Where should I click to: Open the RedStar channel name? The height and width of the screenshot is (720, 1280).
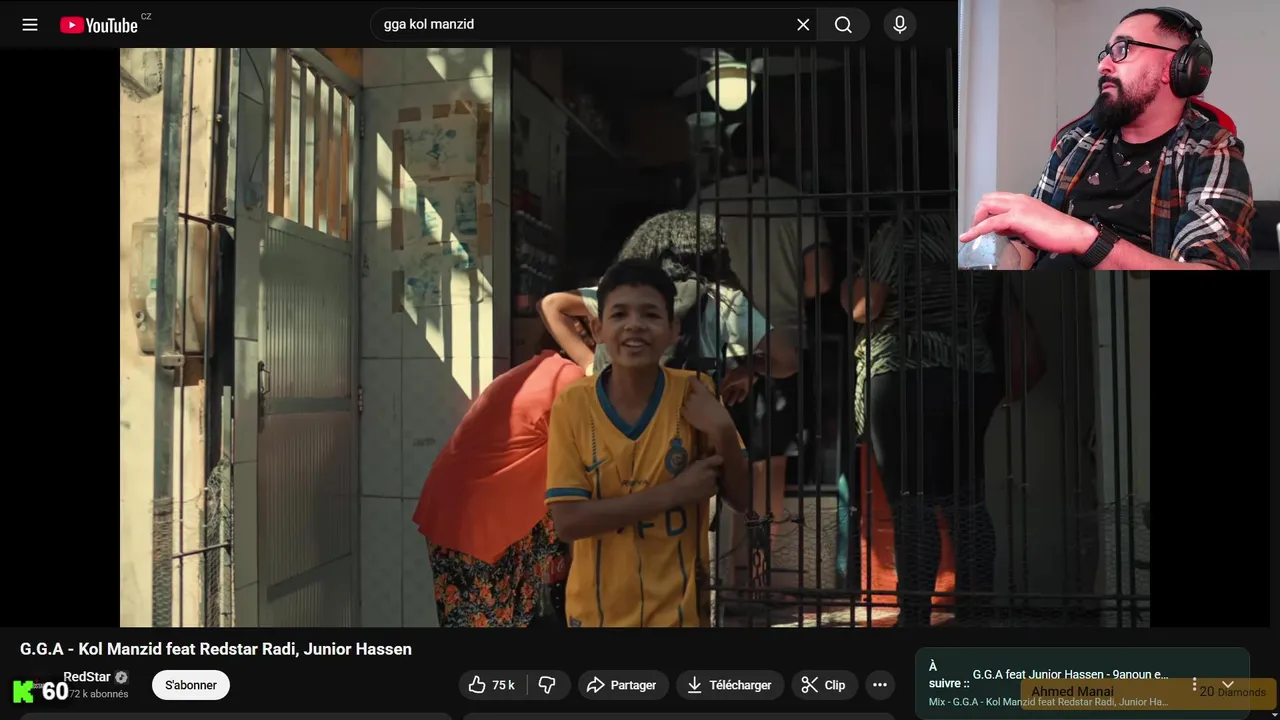pyautogui.click(x=87, y=677)
